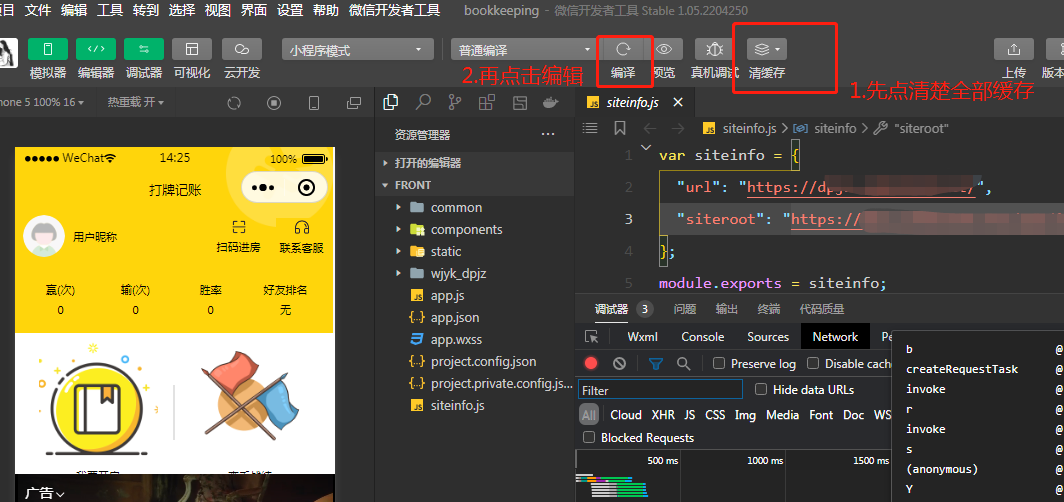
Task: Close the siteinfo.js editor tab
Action: click(677, 103)
